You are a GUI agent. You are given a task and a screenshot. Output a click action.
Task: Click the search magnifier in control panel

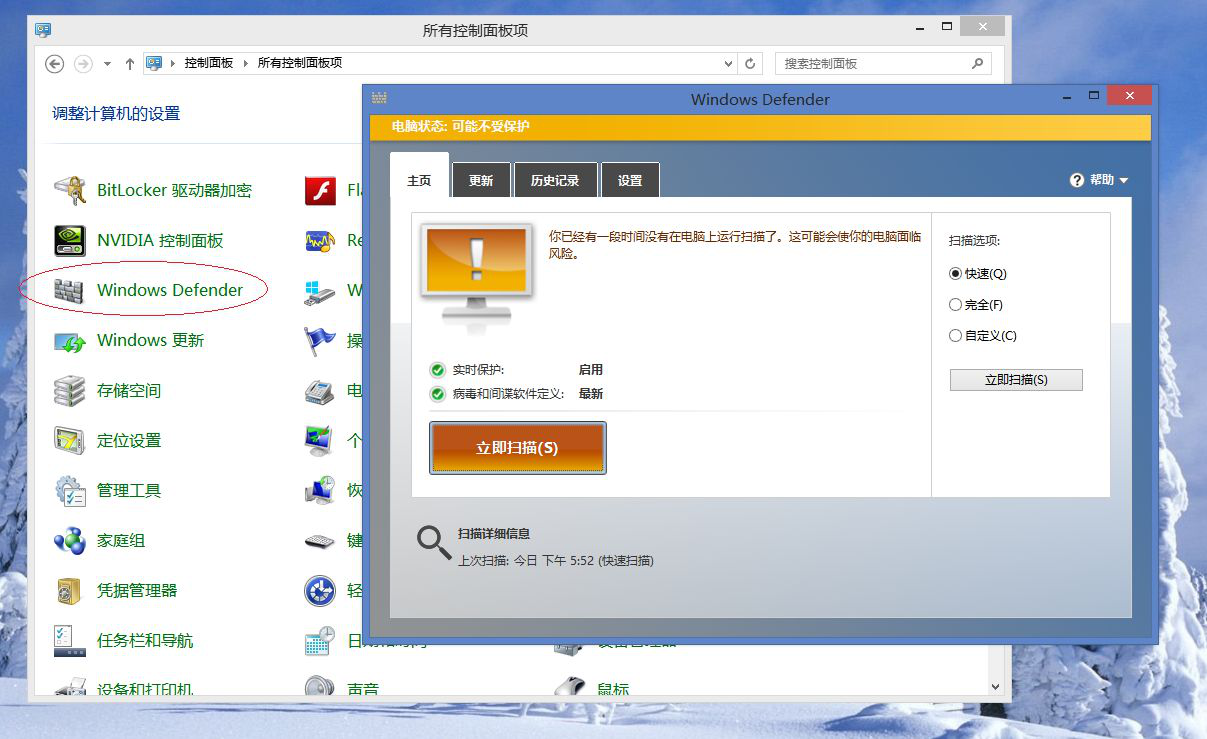pos(977,63)
